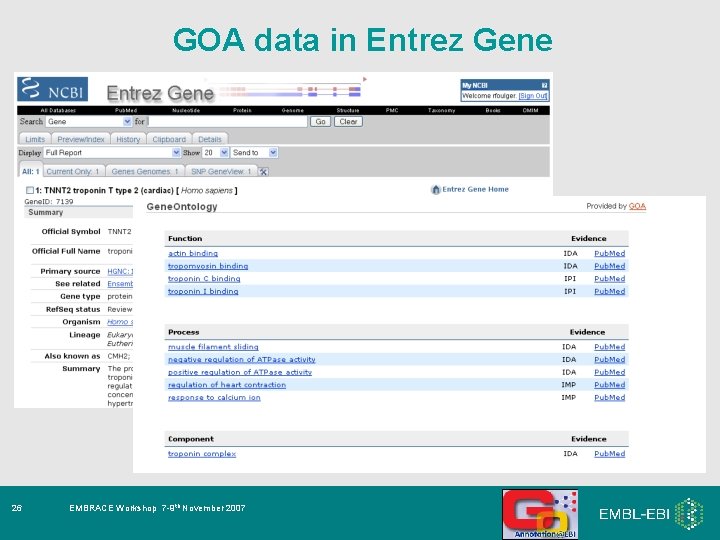This screenshot has width=720, height=540.
Task: Click inside the search term input field
Action: point(227,122)
